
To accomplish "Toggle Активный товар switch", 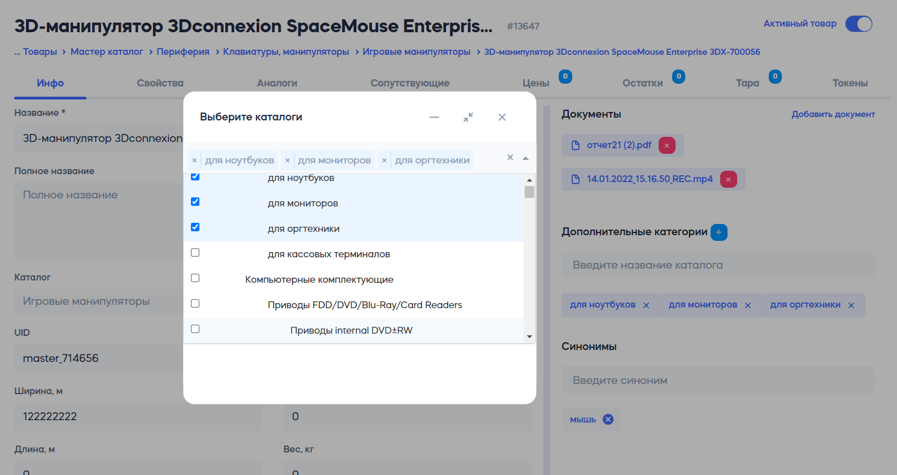I will point(859,24).
